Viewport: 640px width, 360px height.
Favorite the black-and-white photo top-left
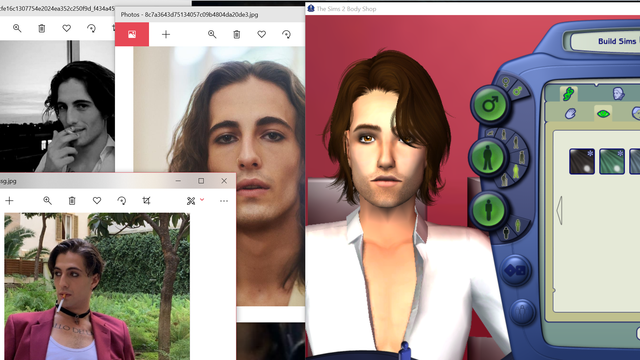click(67, 28)
